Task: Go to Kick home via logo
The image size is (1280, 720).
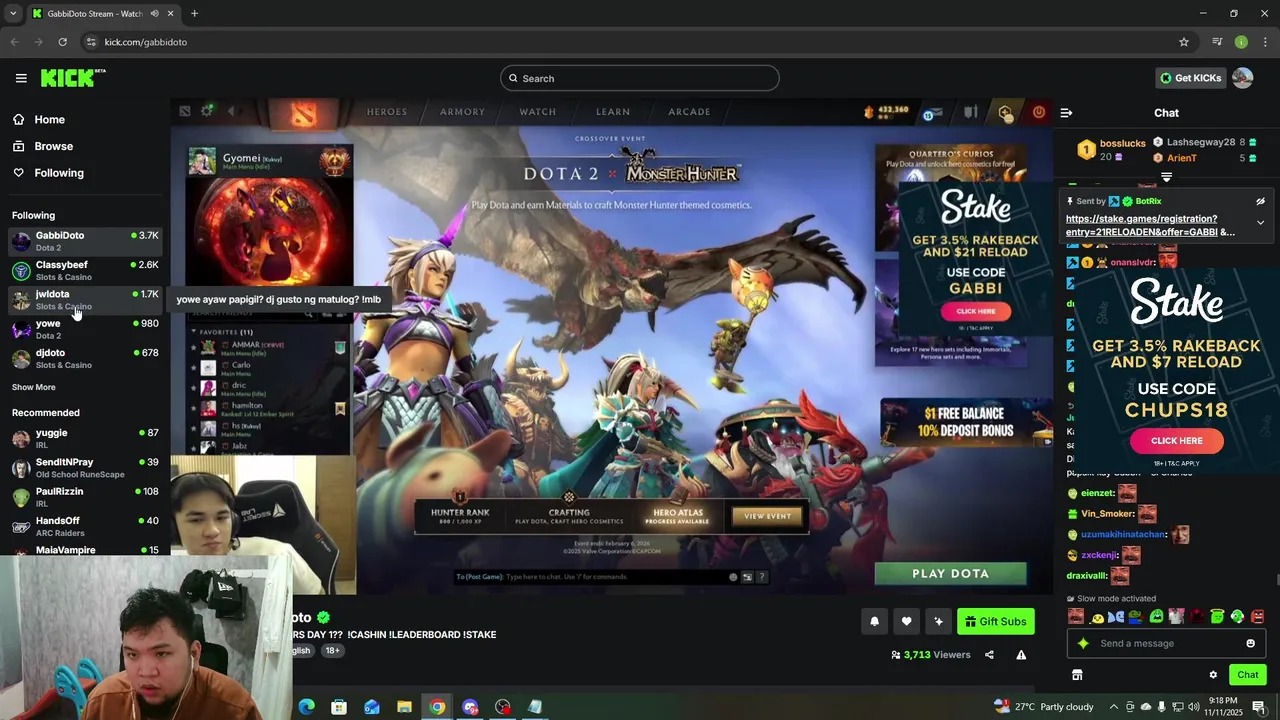Action: click(x=72, y=78)
